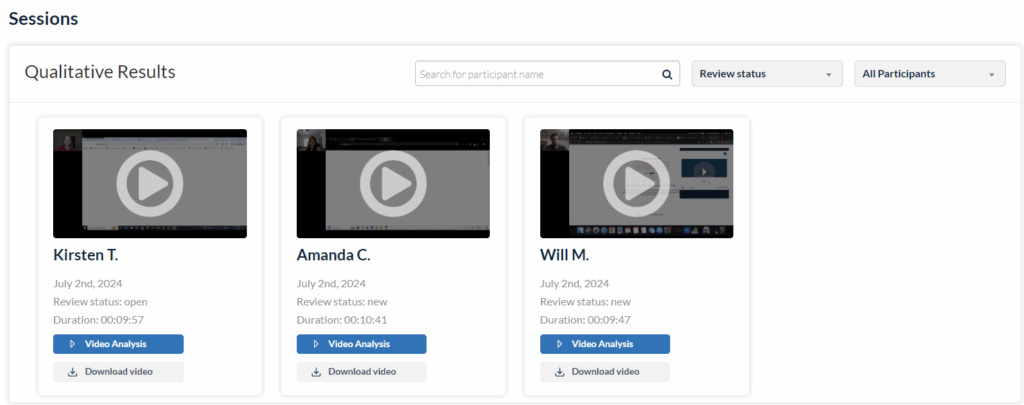This screenshot has height=405, width=1024.
Task: Play Amanda C.'s session video
Action: pyautogui.click(x=393, y=183)
